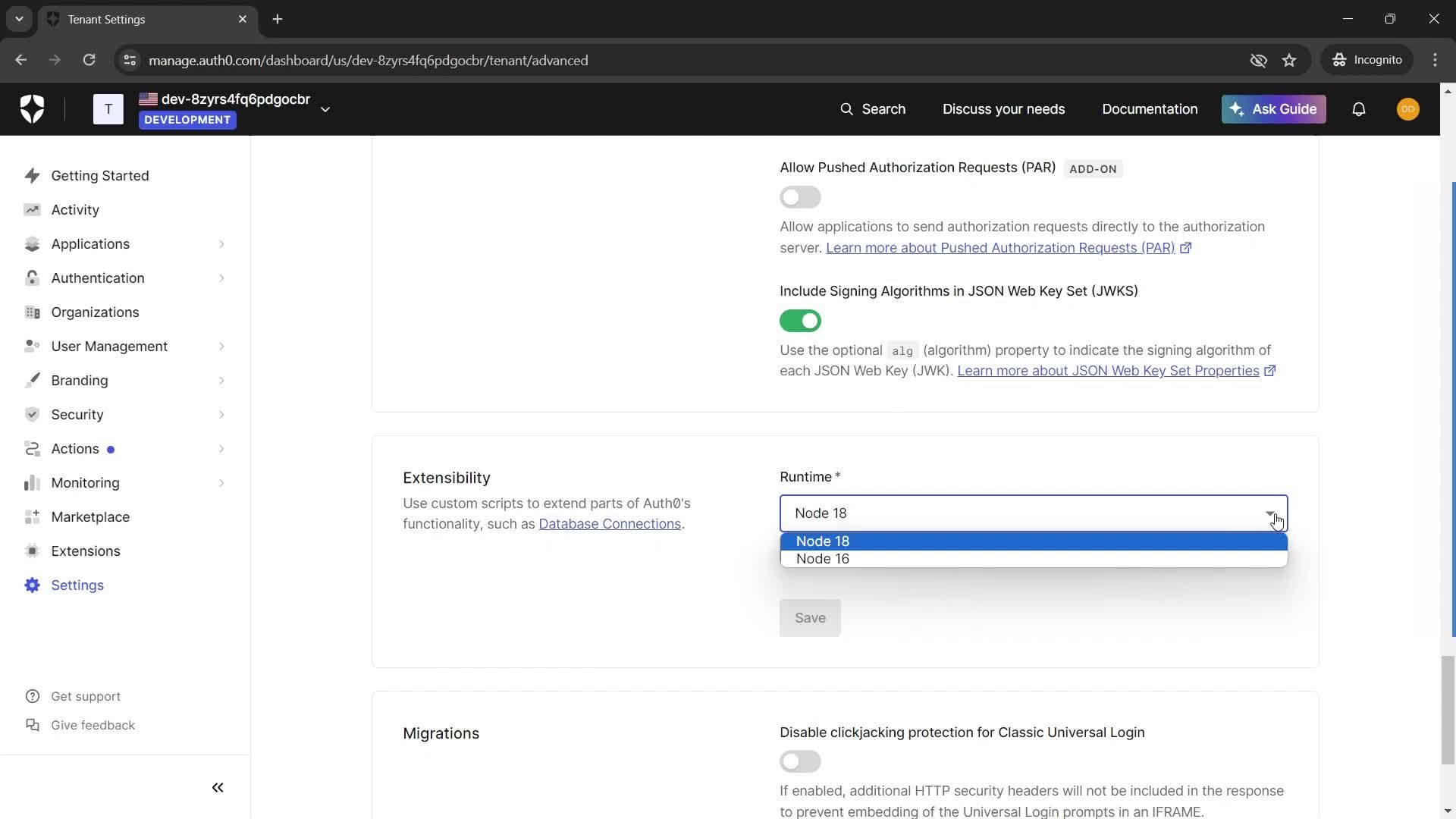1456x819 pixels.
Task: Click the Branding brush icon
Action: [x=32, y=381]
